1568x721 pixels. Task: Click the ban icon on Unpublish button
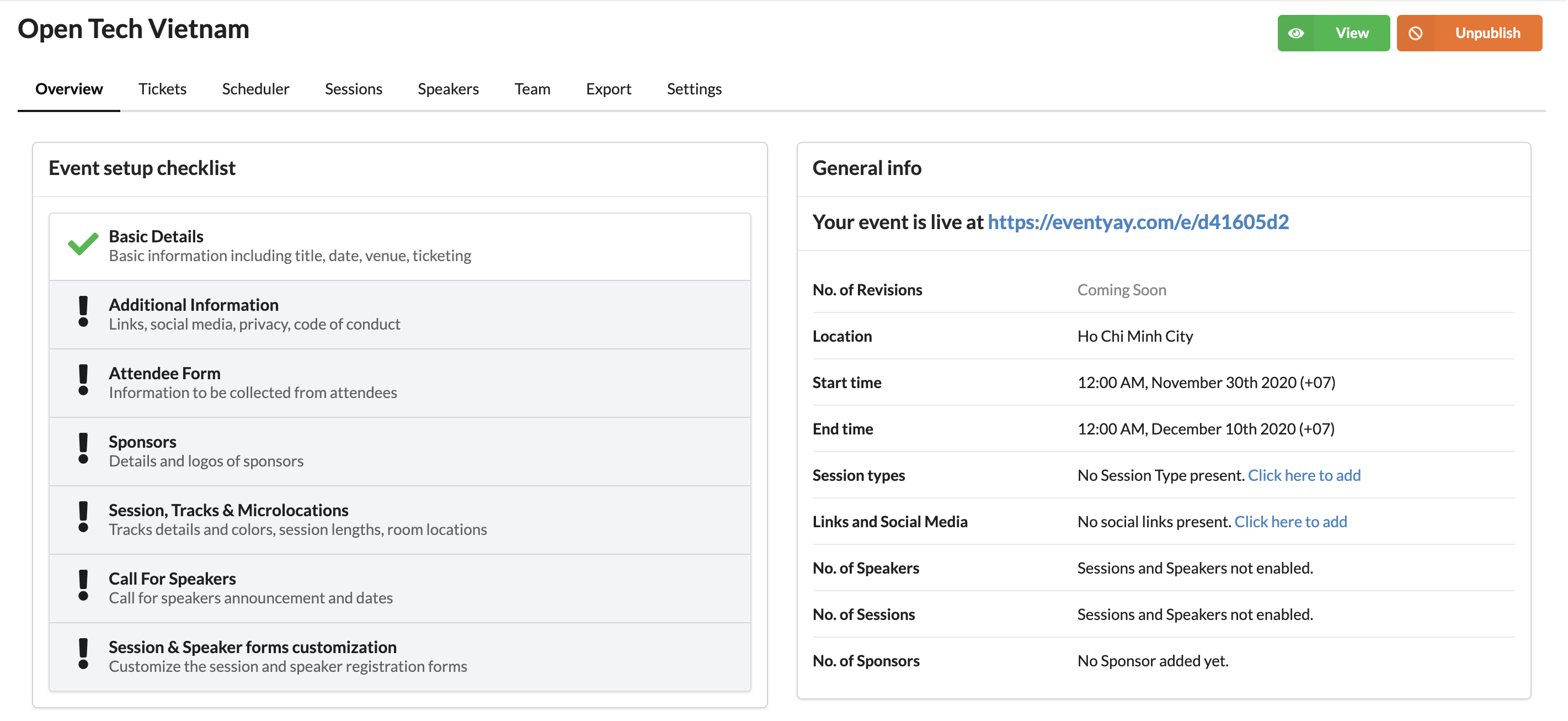1416,34
